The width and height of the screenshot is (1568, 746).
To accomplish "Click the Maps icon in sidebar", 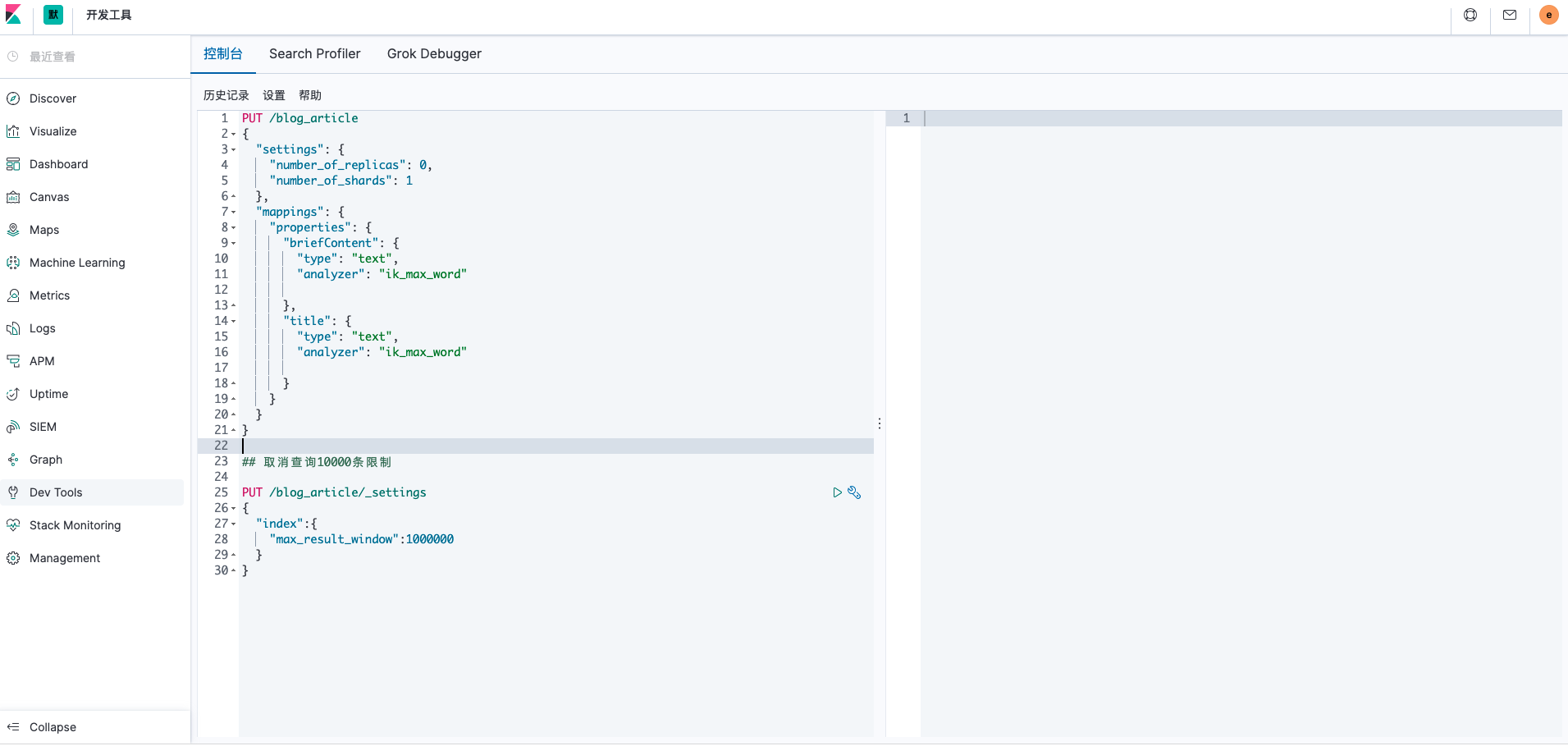I will coord(13,230).
